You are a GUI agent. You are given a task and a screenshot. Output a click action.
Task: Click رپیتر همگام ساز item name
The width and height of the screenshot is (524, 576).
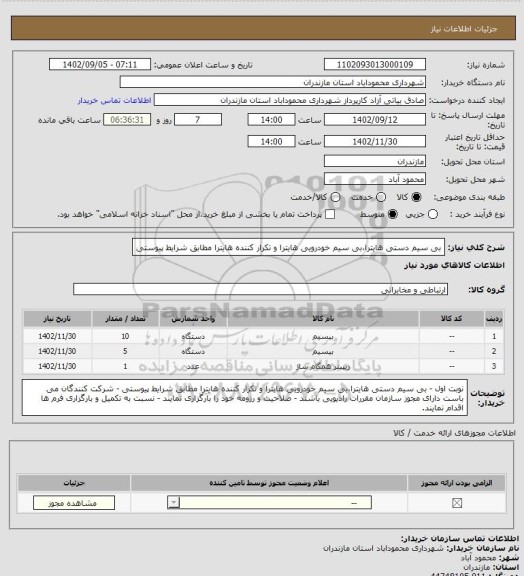[x=323, y=366]
